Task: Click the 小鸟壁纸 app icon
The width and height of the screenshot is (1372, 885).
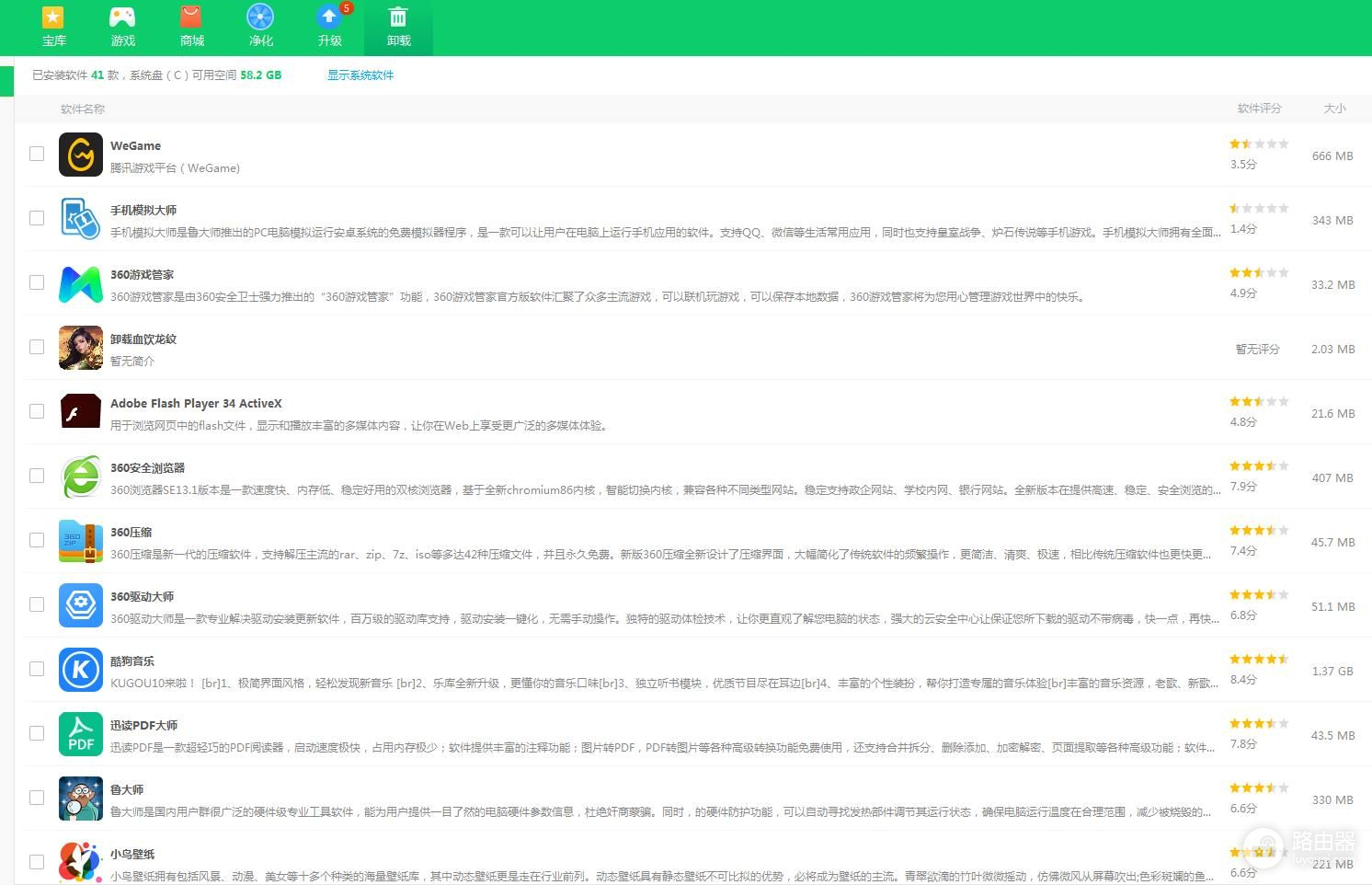Action: tap(81, 862)
